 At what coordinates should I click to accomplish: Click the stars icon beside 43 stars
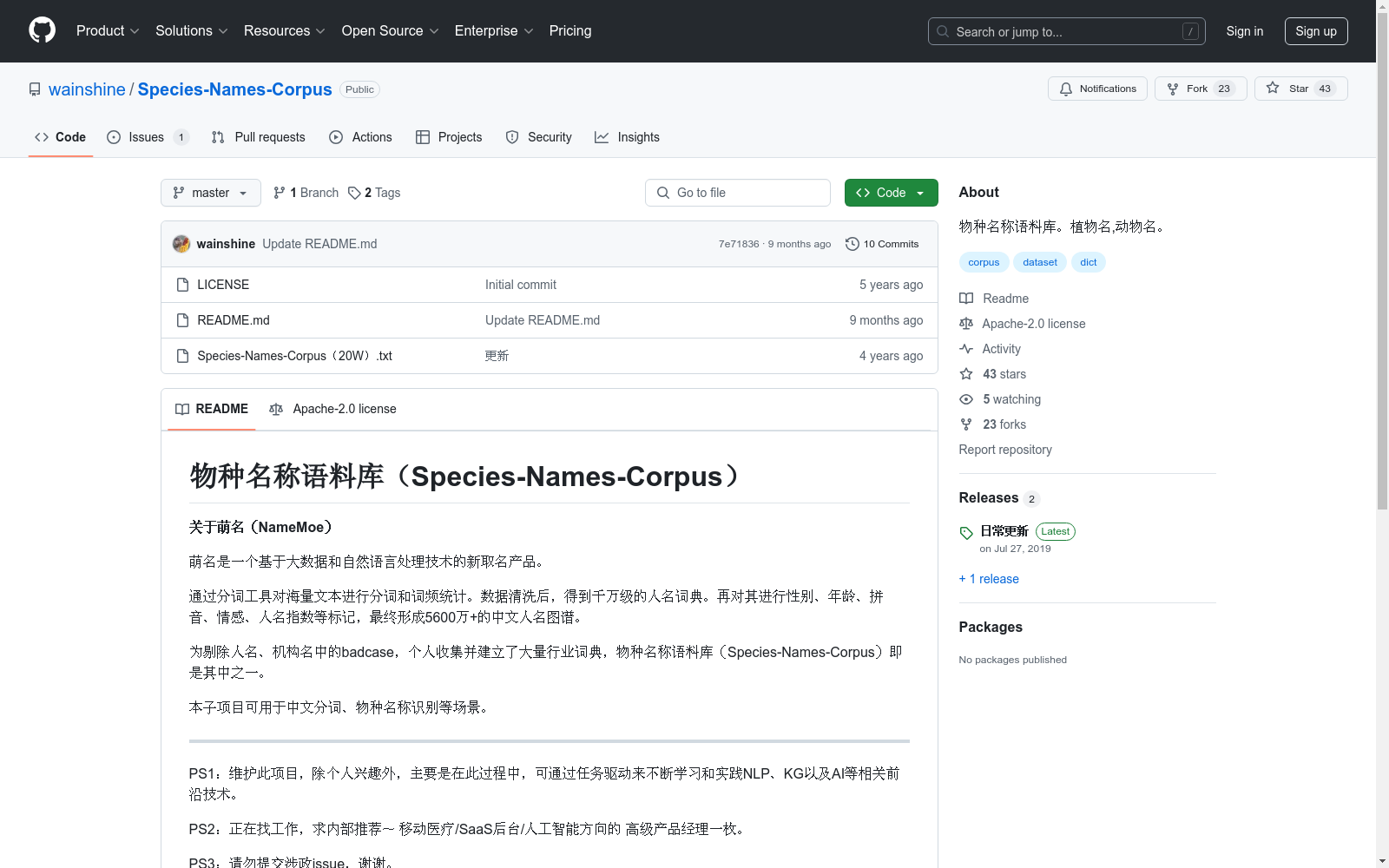pos(966,374)
